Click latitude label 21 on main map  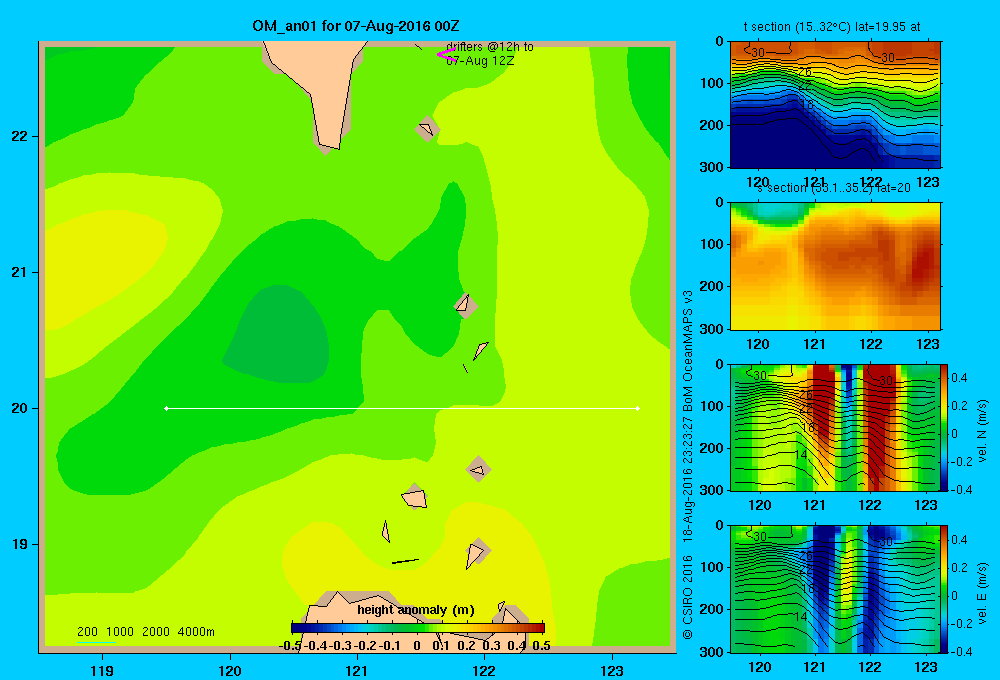pos(20,272)
